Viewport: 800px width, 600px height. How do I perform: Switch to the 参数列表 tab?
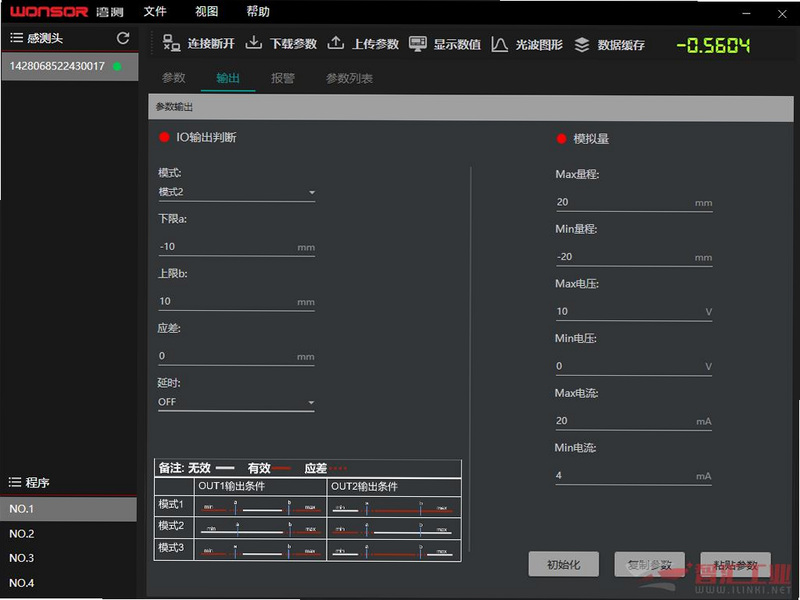coord(349,79)
